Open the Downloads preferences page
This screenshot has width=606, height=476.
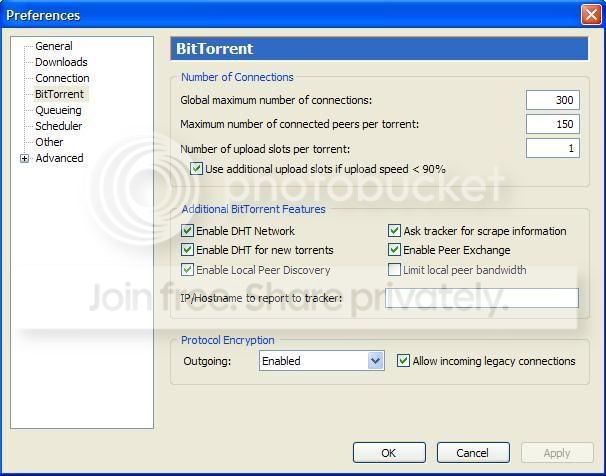pos(61,62)
